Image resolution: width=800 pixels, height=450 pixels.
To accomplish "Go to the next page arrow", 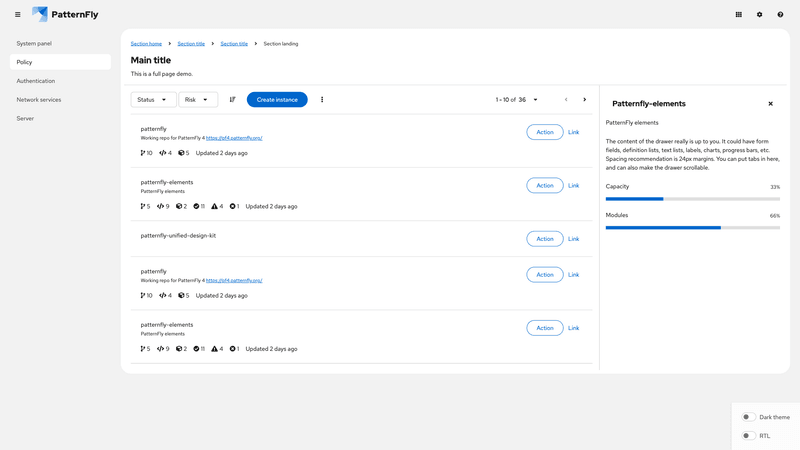I will [x=585, y=99].
